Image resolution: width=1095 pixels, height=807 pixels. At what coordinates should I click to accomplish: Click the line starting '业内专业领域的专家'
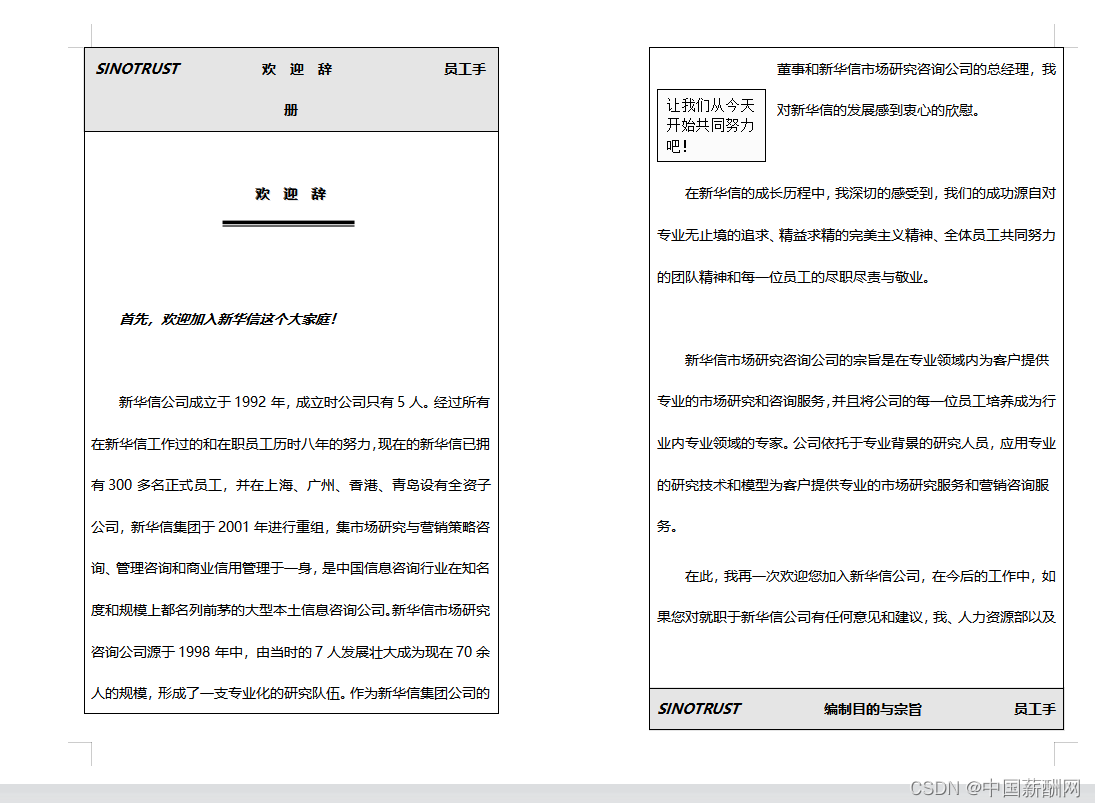(x=856, y=443)
